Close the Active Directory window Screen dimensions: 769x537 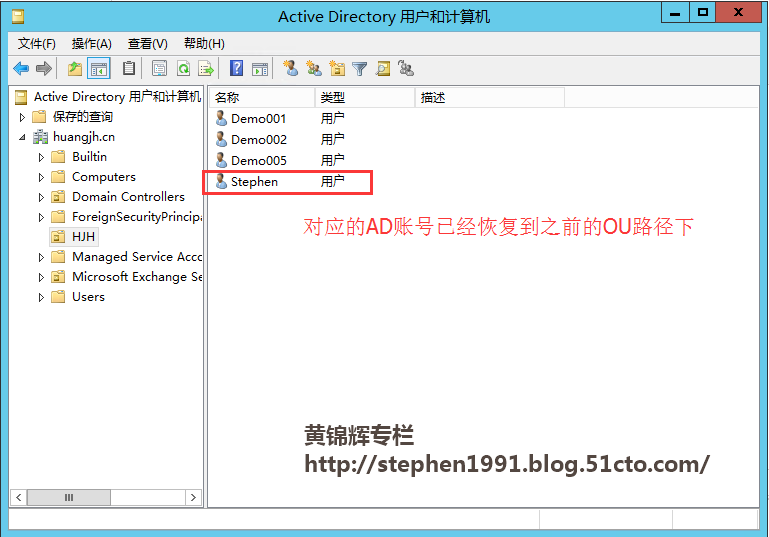[x=738, y=13]
